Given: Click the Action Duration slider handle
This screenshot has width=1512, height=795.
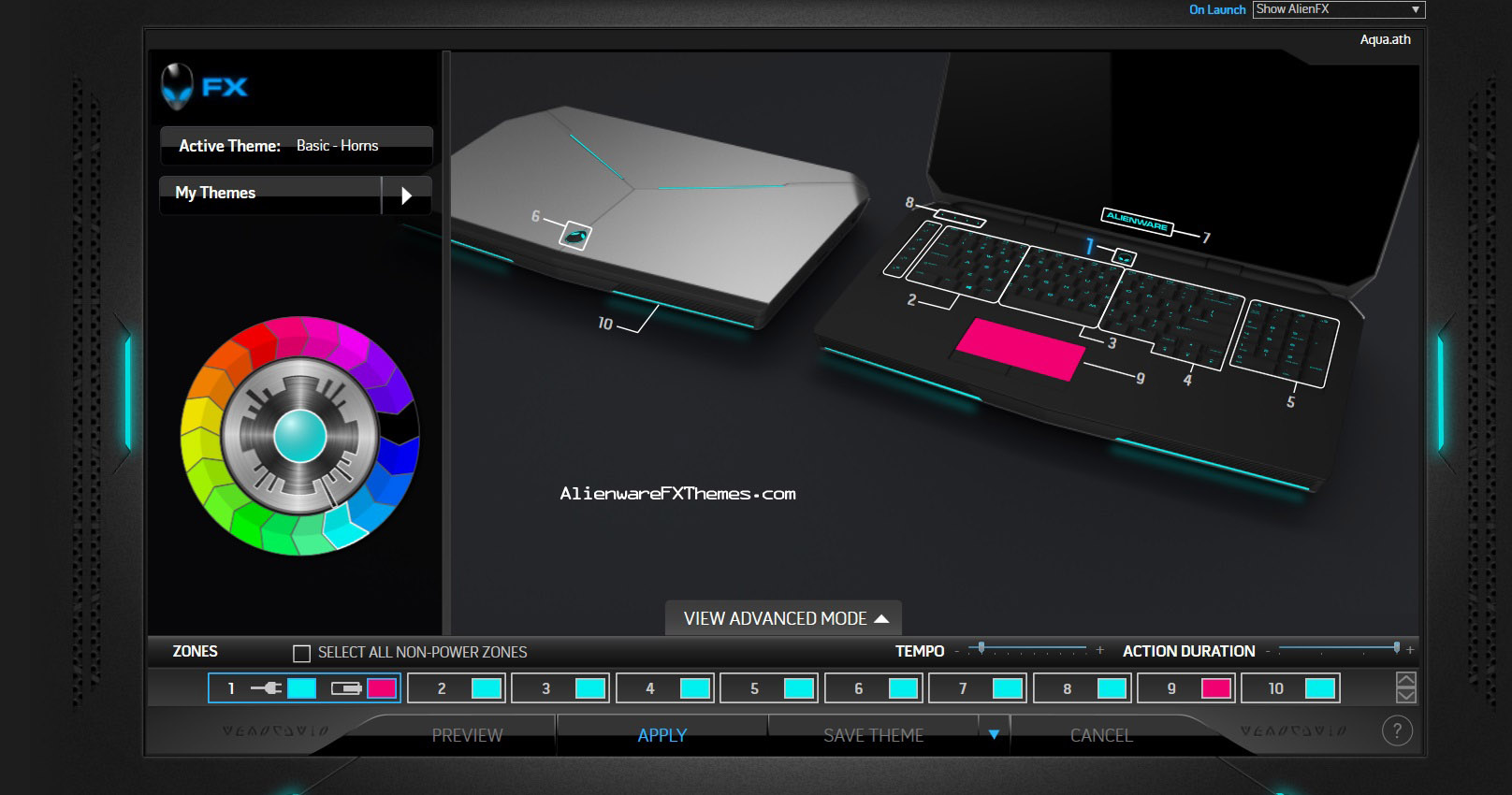Looking at the screenshot, I should pos(1396,647).
